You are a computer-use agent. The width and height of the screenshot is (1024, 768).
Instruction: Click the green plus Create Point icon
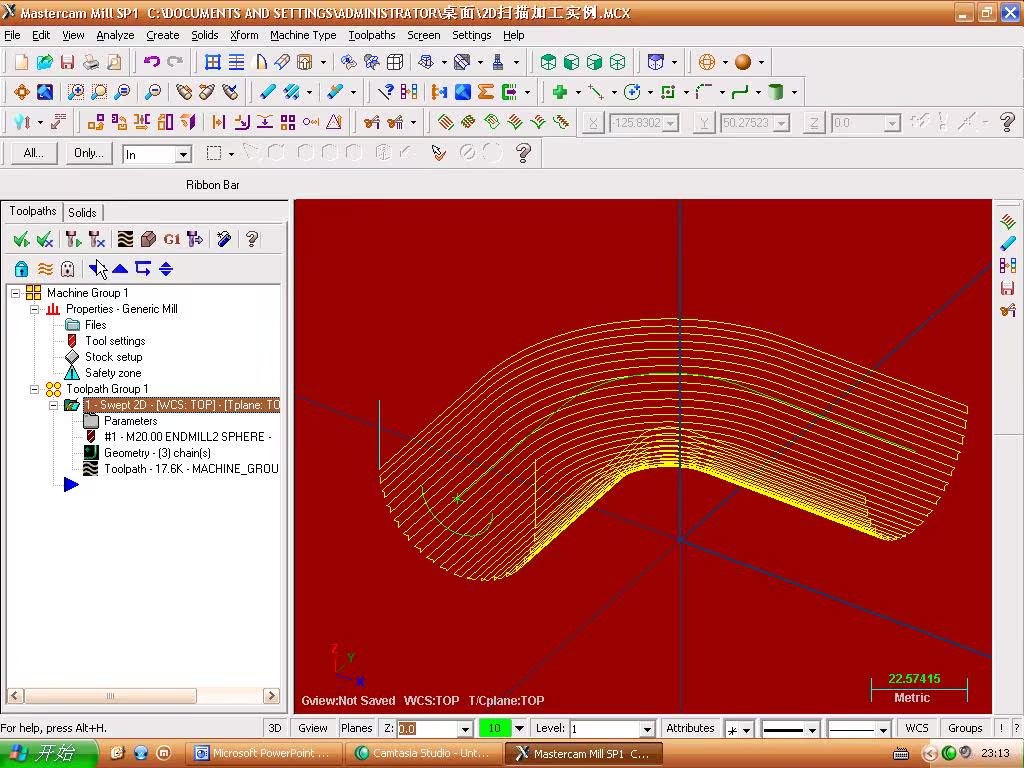(x=560, y=92)
